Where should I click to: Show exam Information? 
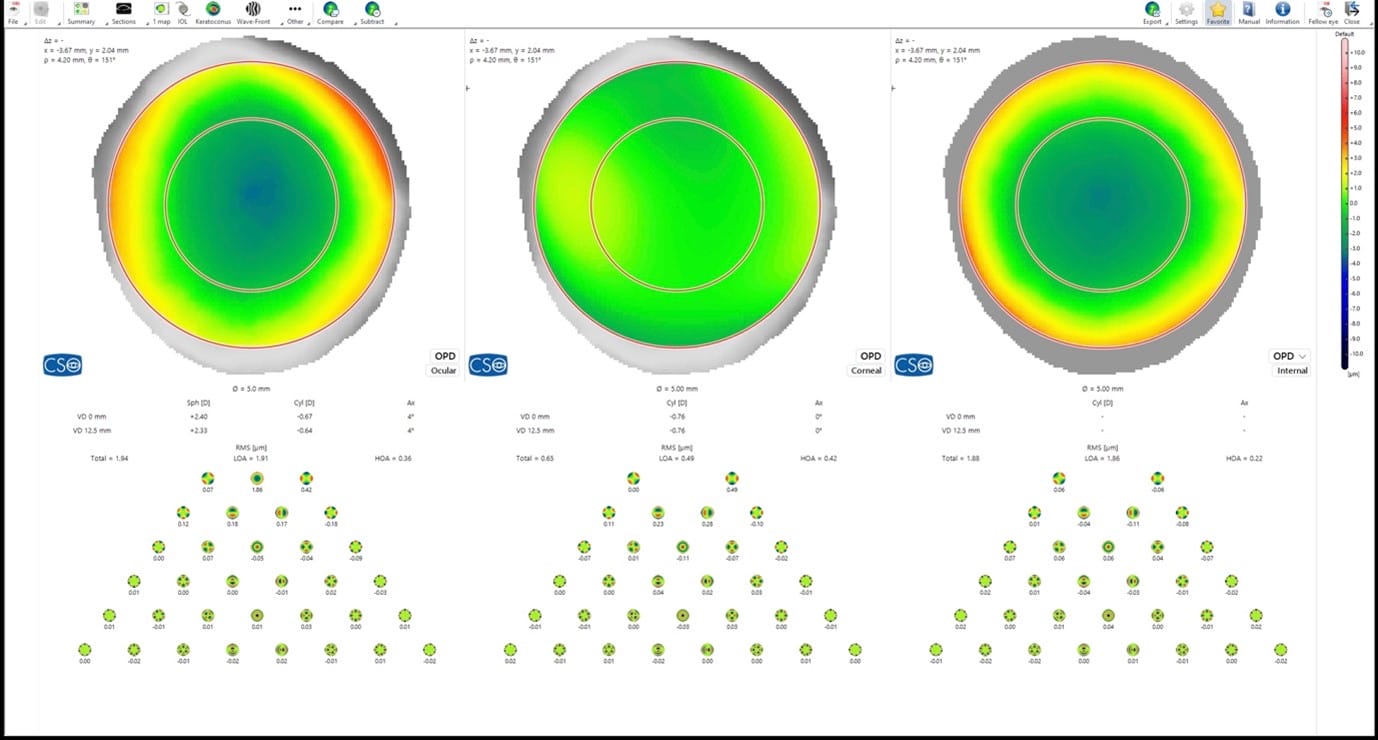(1282, 12)
